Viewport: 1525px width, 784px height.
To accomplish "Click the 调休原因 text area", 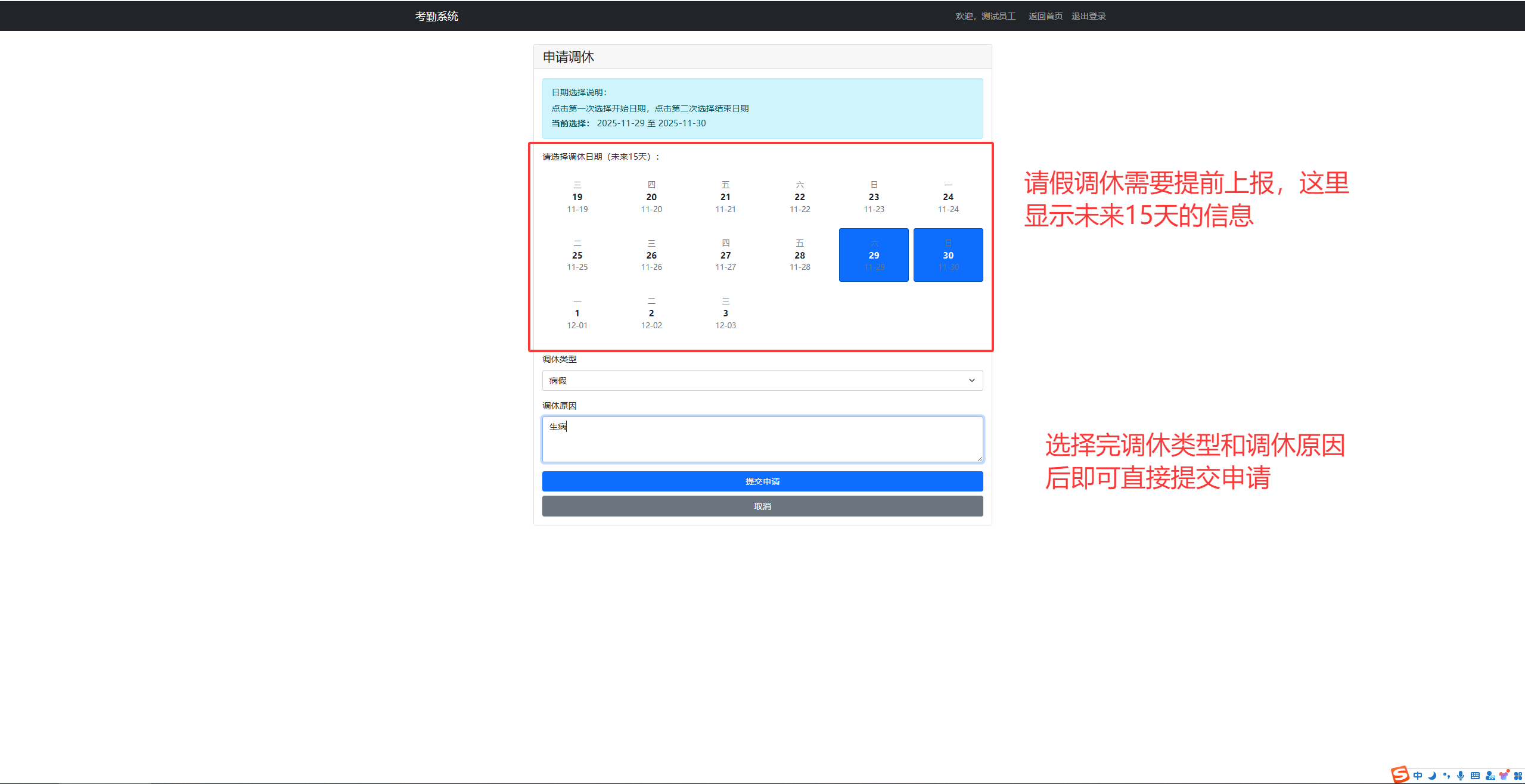I will (x=762, y=439).
